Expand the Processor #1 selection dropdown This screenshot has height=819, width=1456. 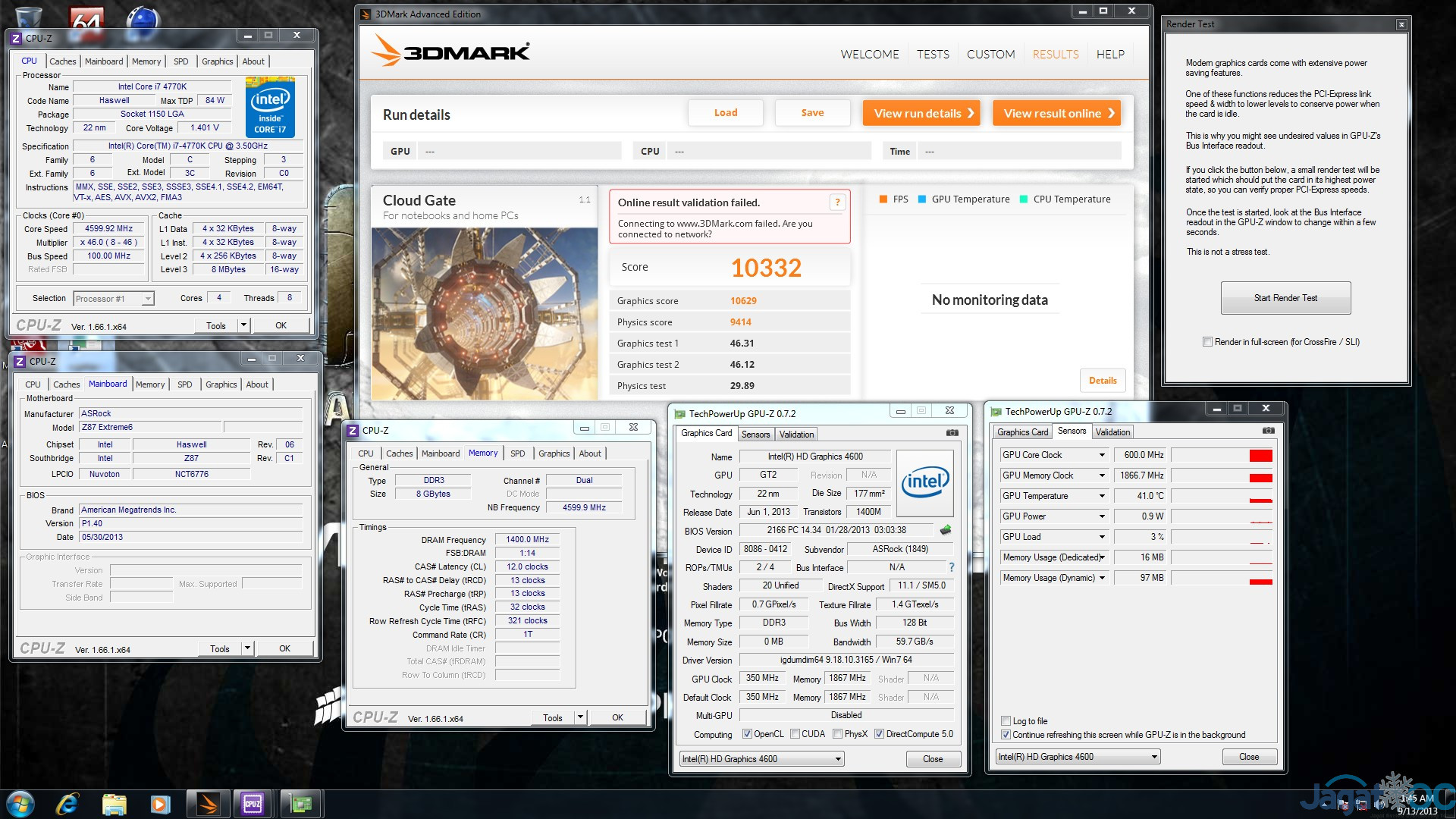[148, 299]
